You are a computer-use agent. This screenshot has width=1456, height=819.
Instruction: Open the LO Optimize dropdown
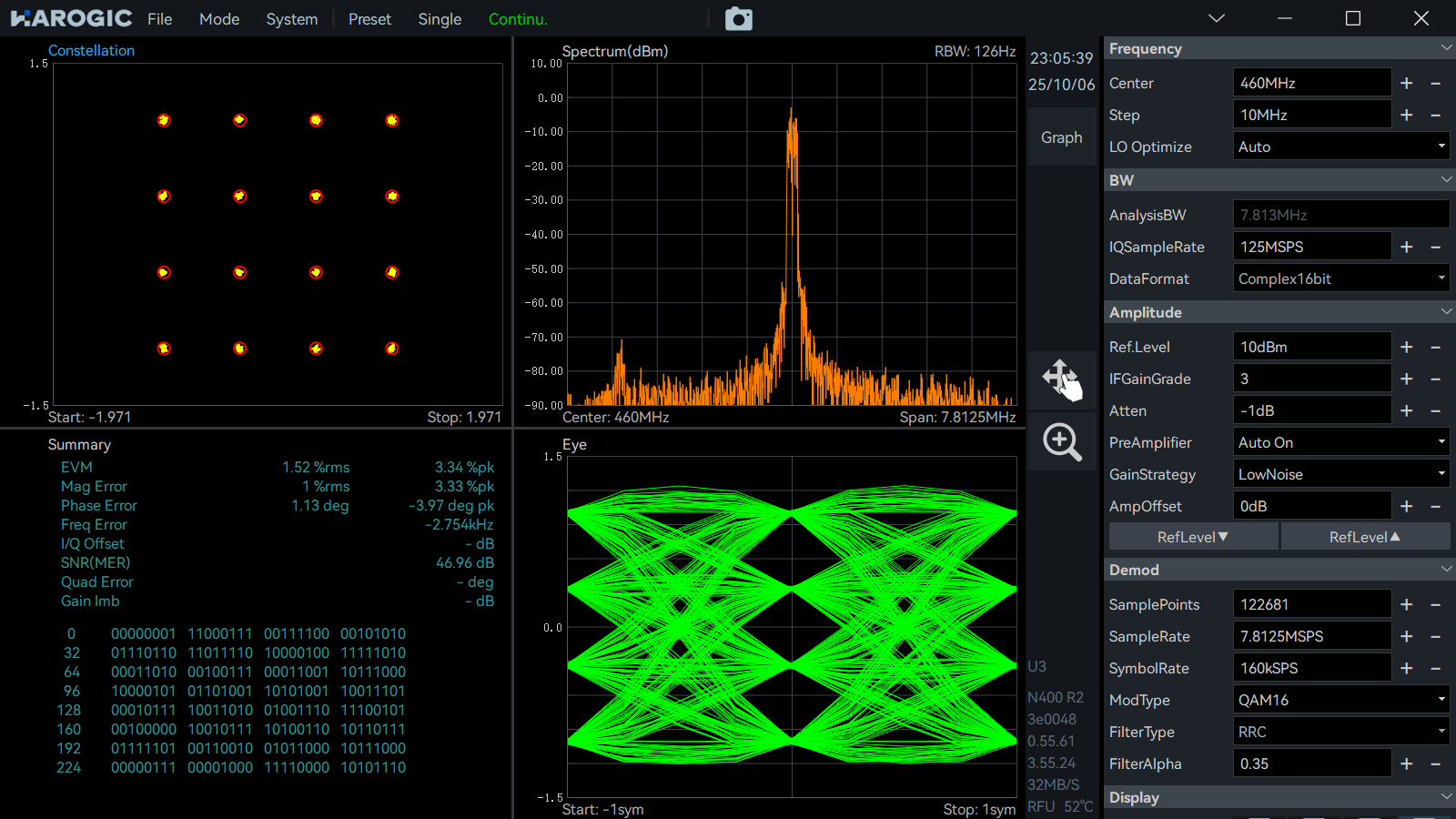click(x=1340, y=147)
